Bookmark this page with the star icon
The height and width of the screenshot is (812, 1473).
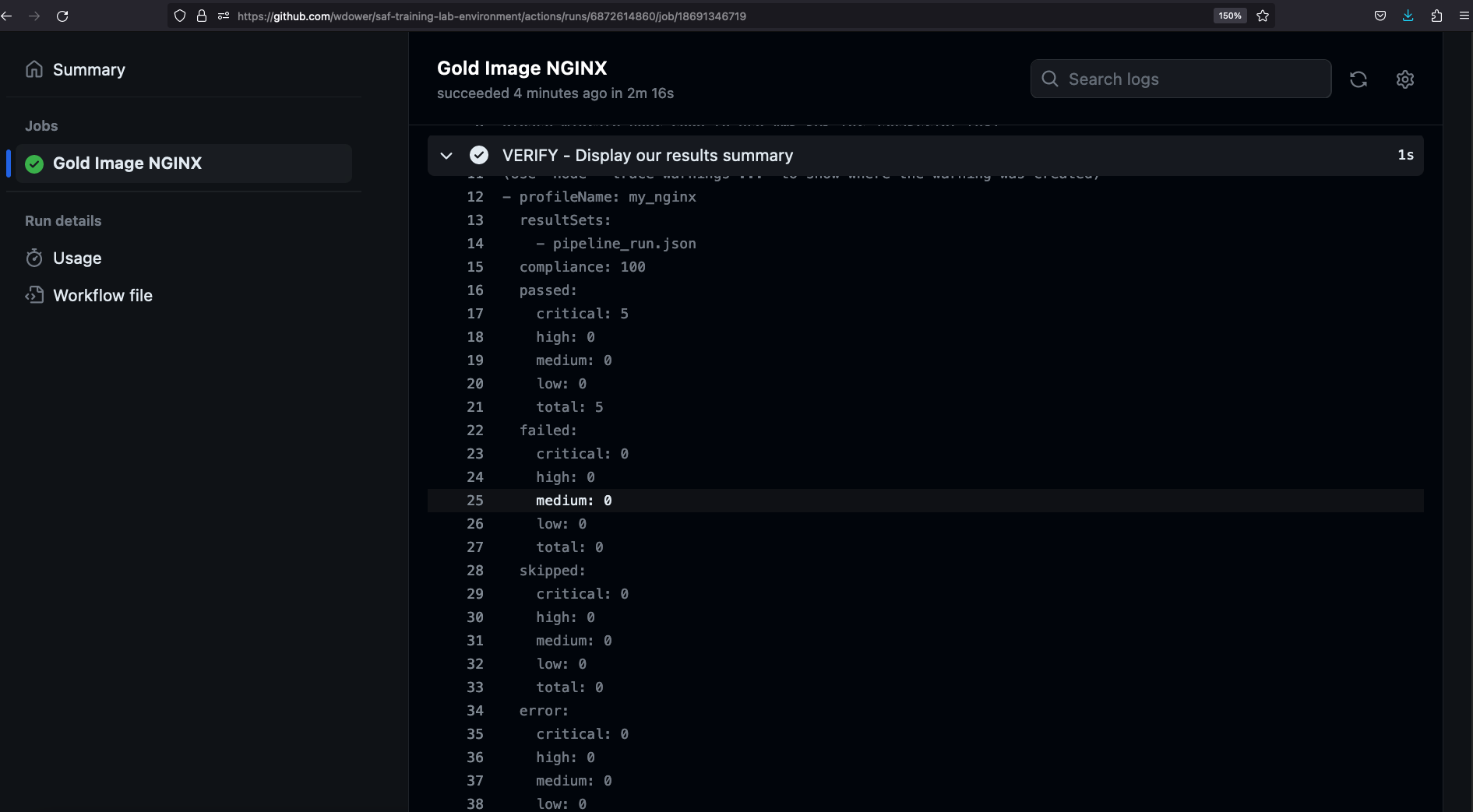pyautogui.click(x=1263, y=16)
